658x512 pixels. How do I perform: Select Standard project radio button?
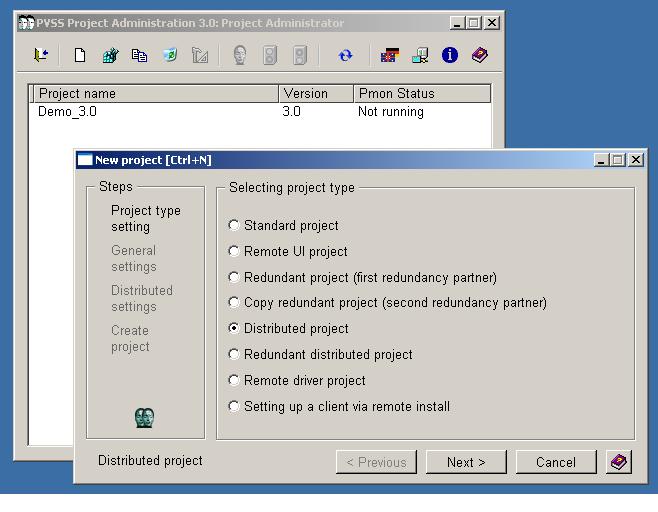234,225
